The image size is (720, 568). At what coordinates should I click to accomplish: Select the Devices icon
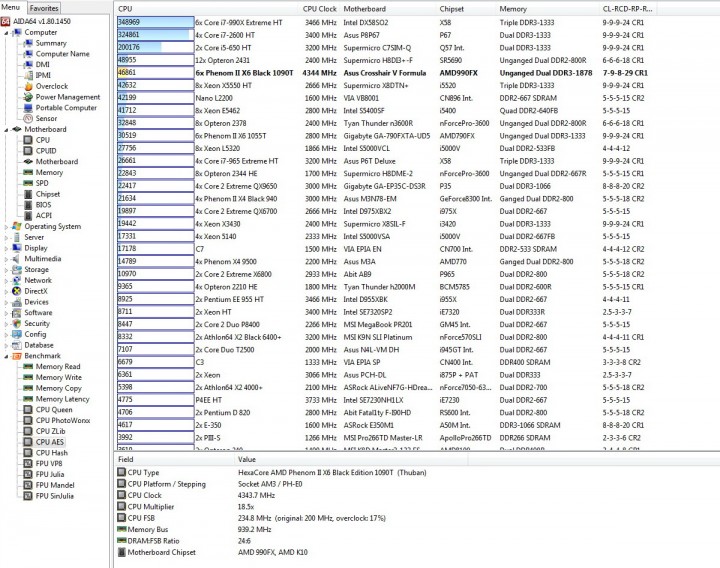[17, 302]
